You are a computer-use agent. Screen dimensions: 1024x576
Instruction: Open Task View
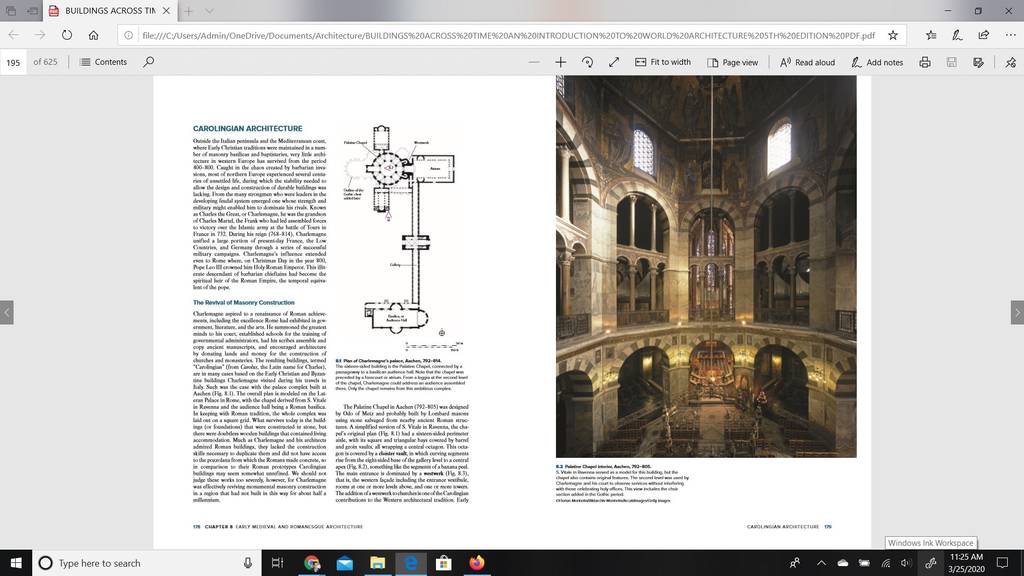point(278,563)
